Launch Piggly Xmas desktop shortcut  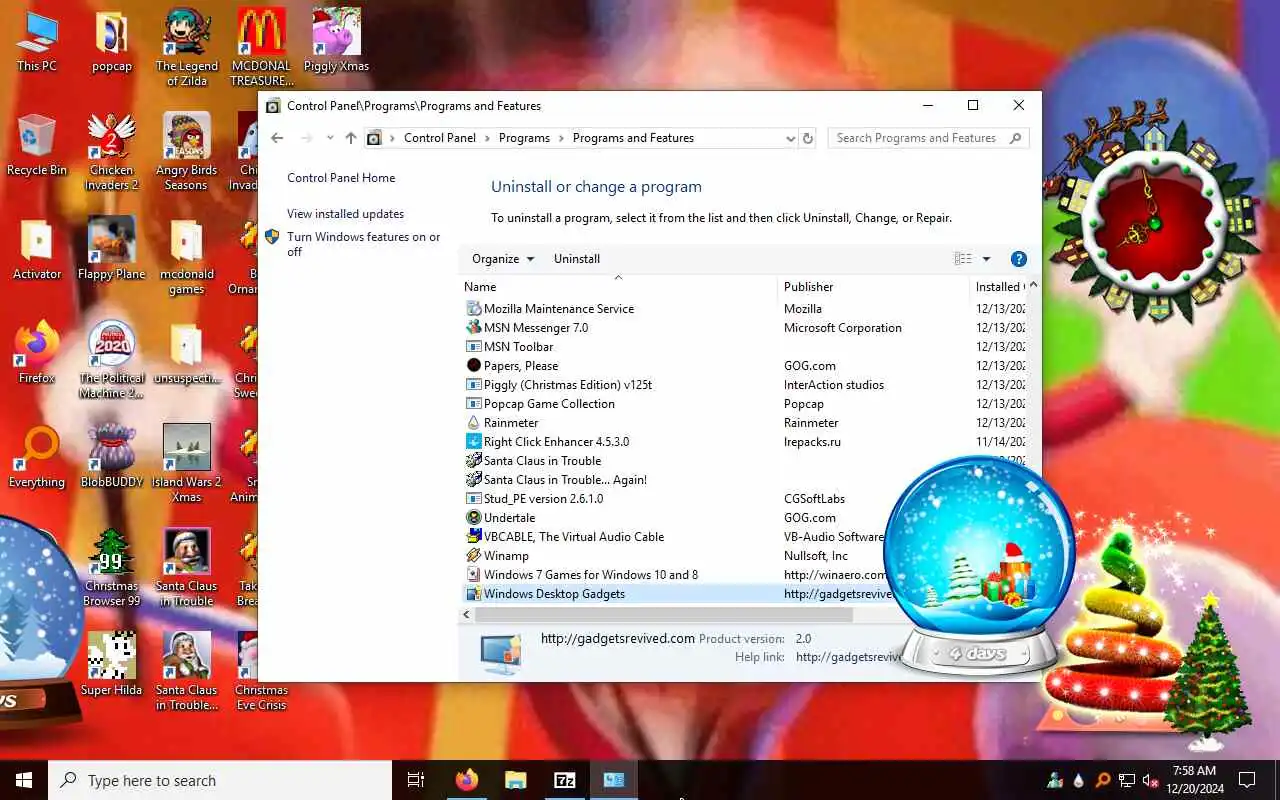pos(337,41)
